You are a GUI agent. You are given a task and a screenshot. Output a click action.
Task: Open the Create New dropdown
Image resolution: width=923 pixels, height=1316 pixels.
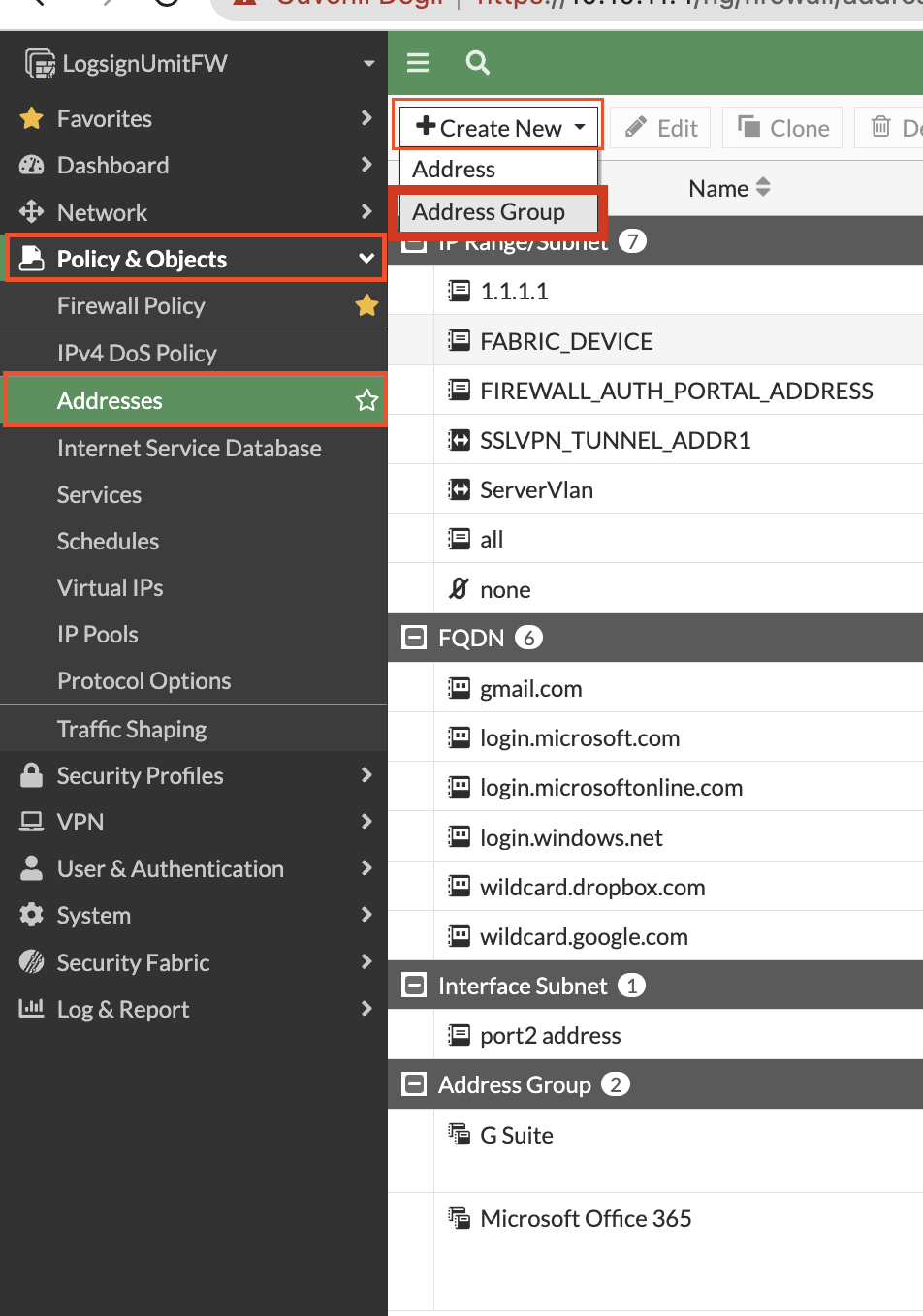tap(499, 127)
